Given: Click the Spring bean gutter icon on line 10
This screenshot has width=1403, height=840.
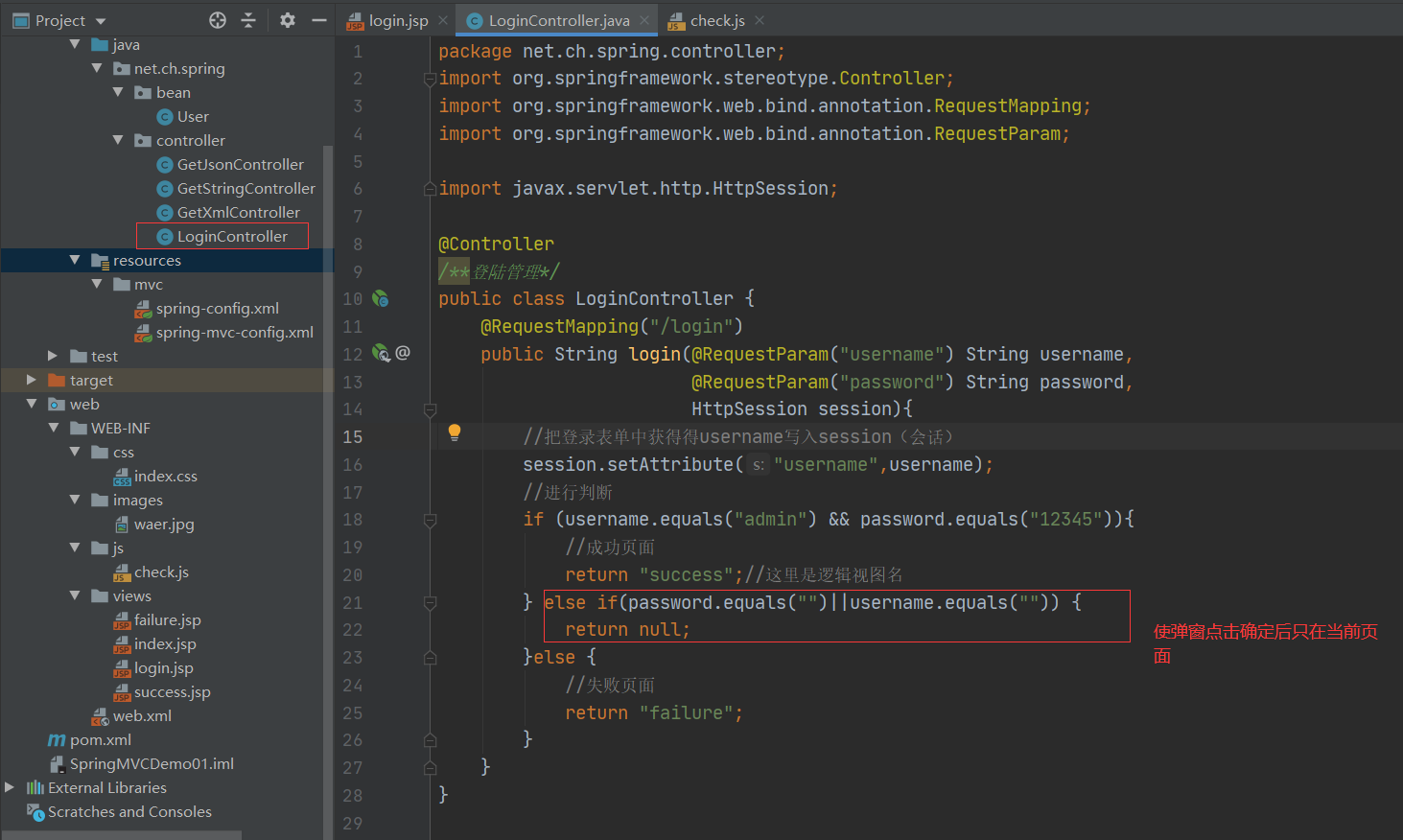Looking at the screenshot, I should [x=381, y=299].
